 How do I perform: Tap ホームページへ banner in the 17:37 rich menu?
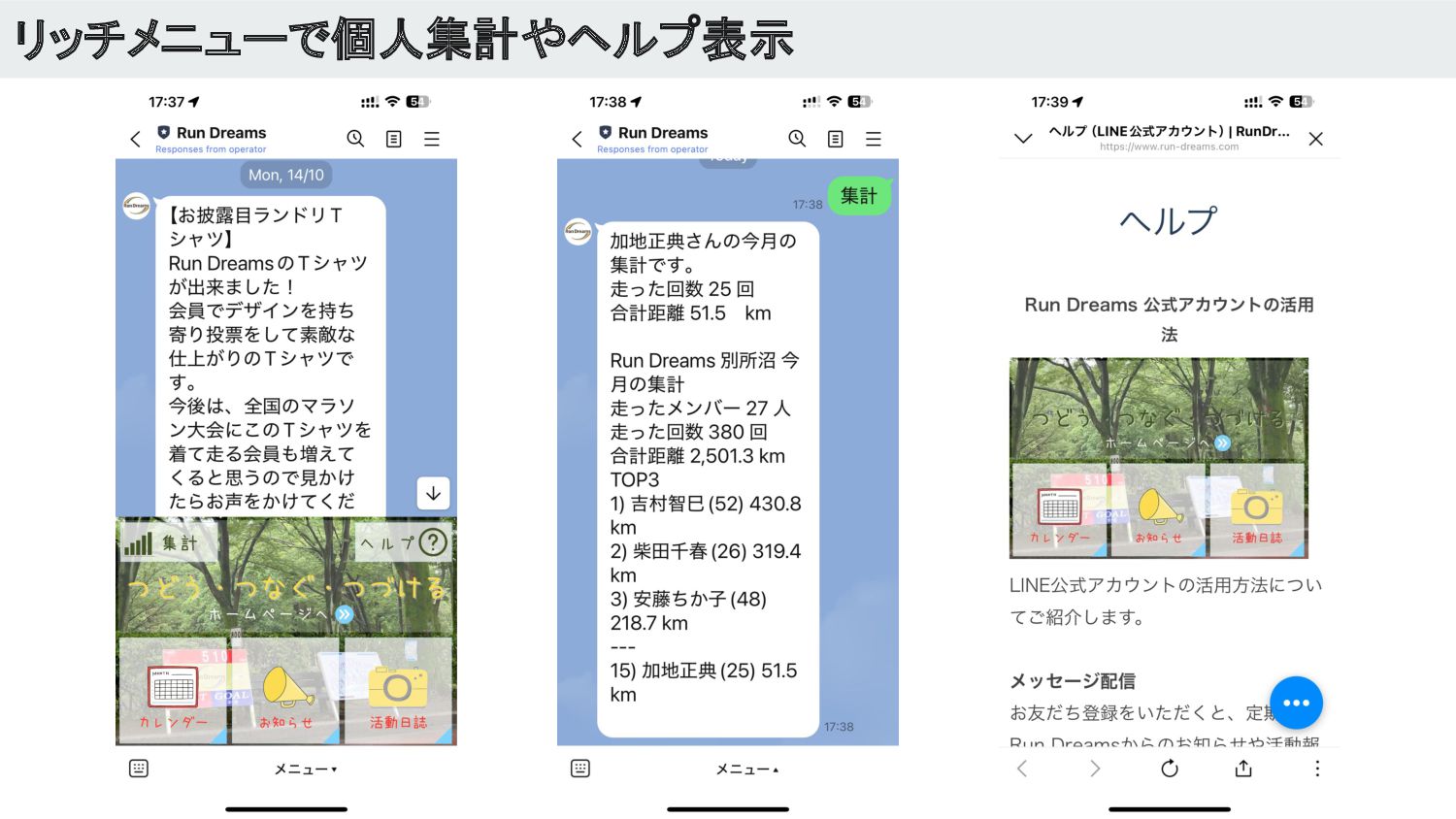tap(281, 613)
